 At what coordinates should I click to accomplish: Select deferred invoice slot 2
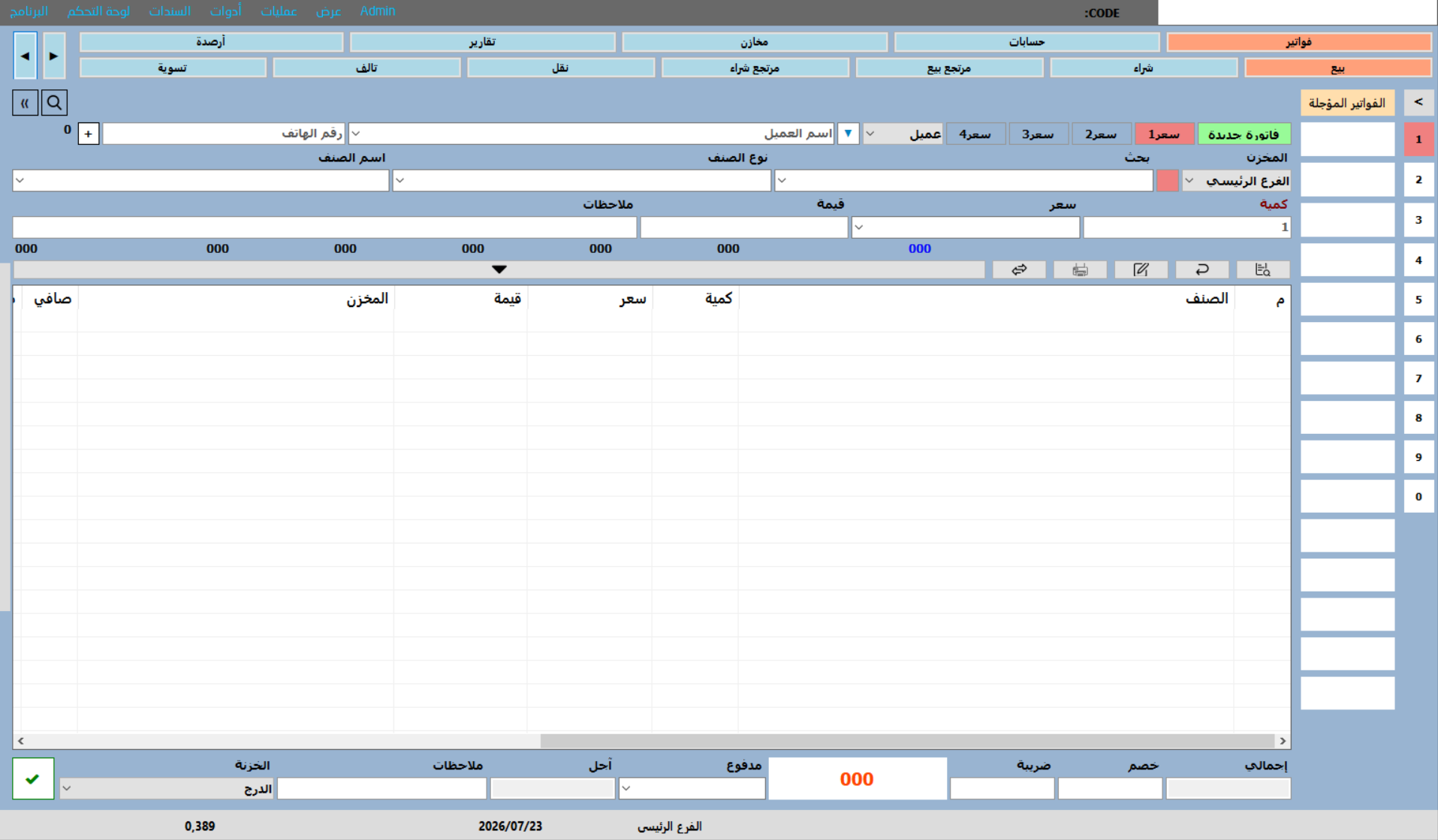[1418, 180]
